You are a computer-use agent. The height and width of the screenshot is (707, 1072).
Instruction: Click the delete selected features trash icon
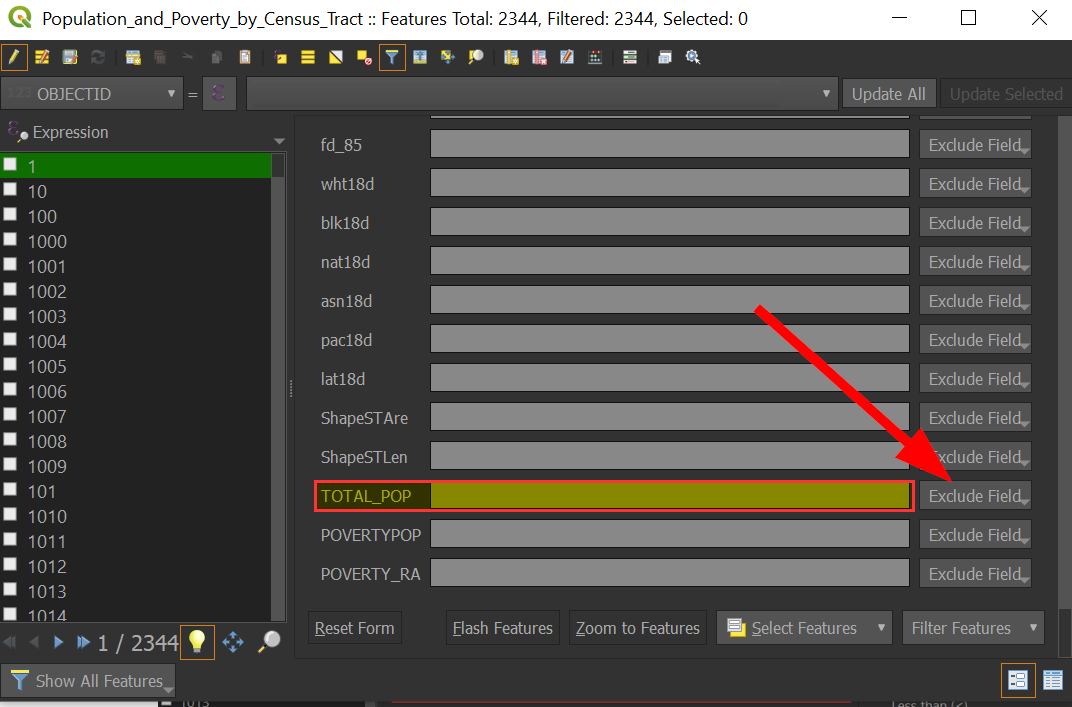click(161, 57)
